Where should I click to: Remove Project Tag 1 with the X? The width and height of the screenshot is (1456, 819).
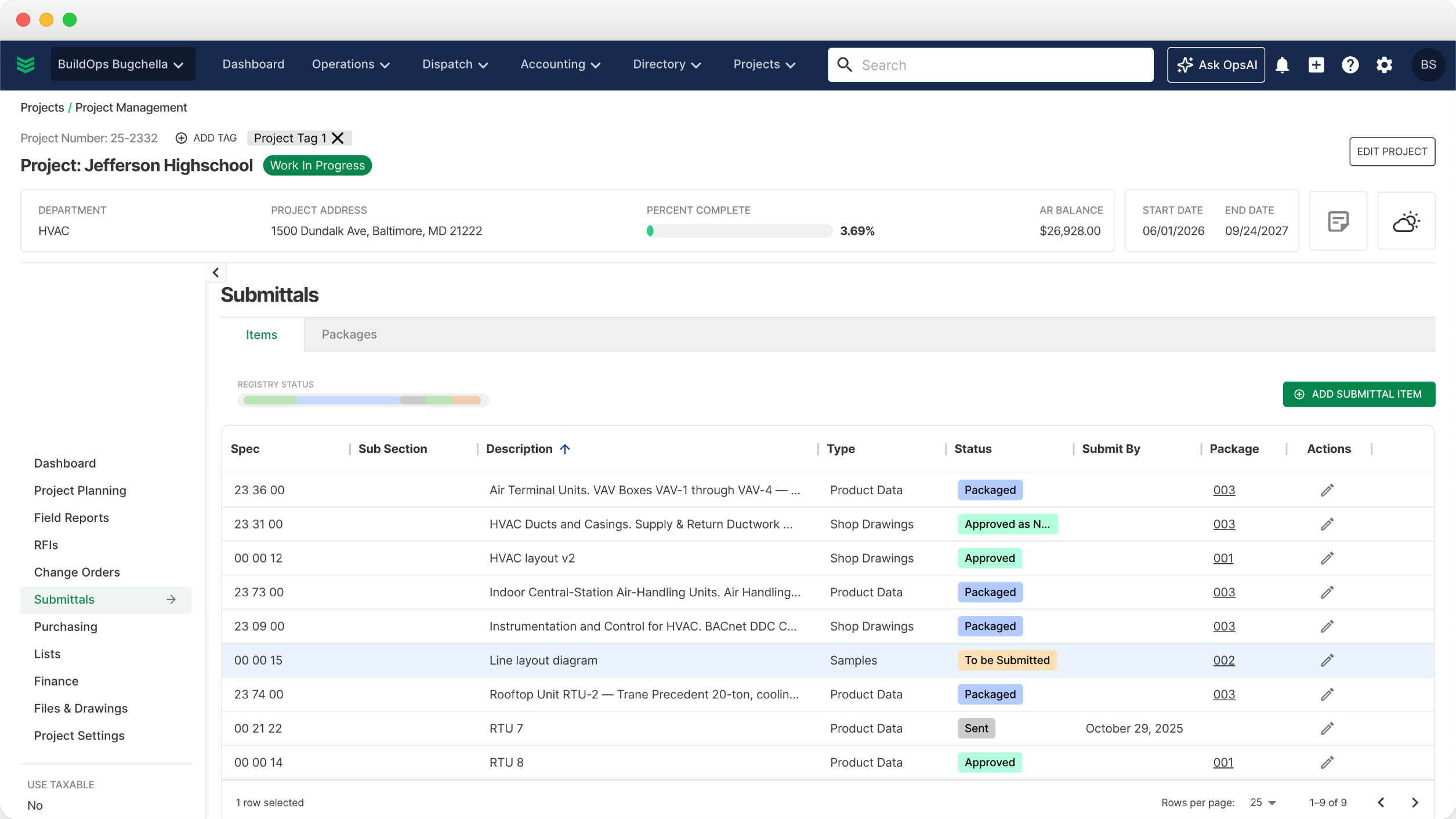338,138
